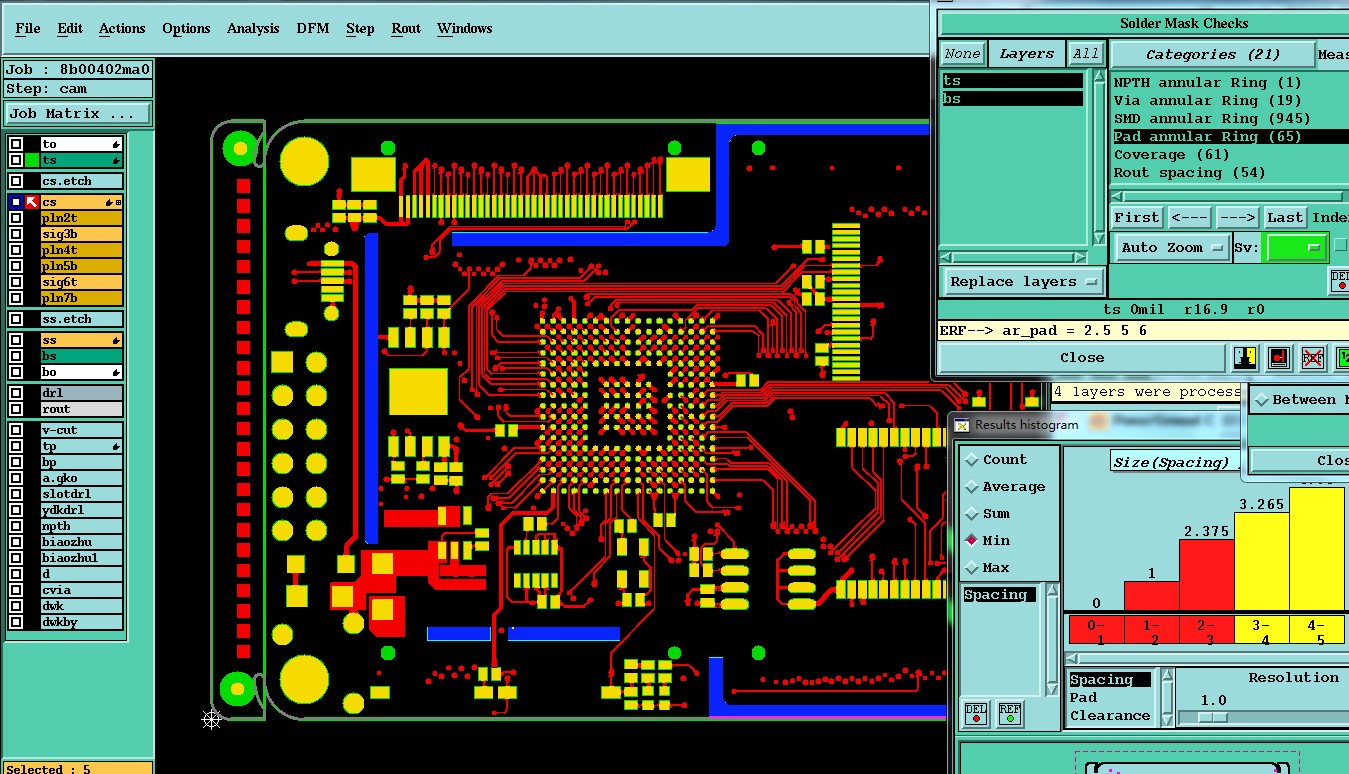The image size is (1349, 774).
Task: Open the Size(Spacing) histogram dropdown
Action: [x=1174, y=462]
